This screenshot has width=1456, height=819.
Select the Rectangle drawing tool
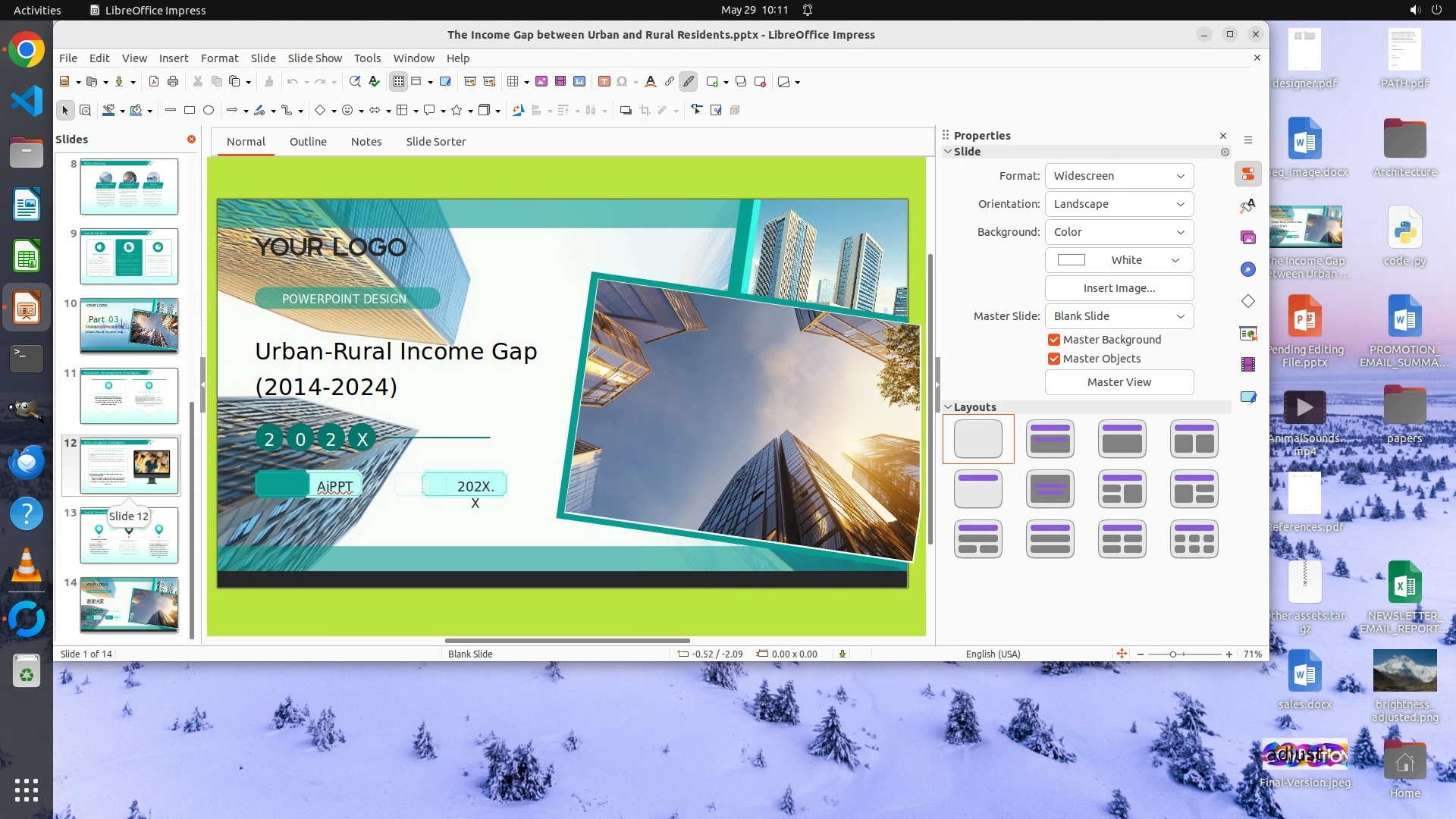point(190,111)
